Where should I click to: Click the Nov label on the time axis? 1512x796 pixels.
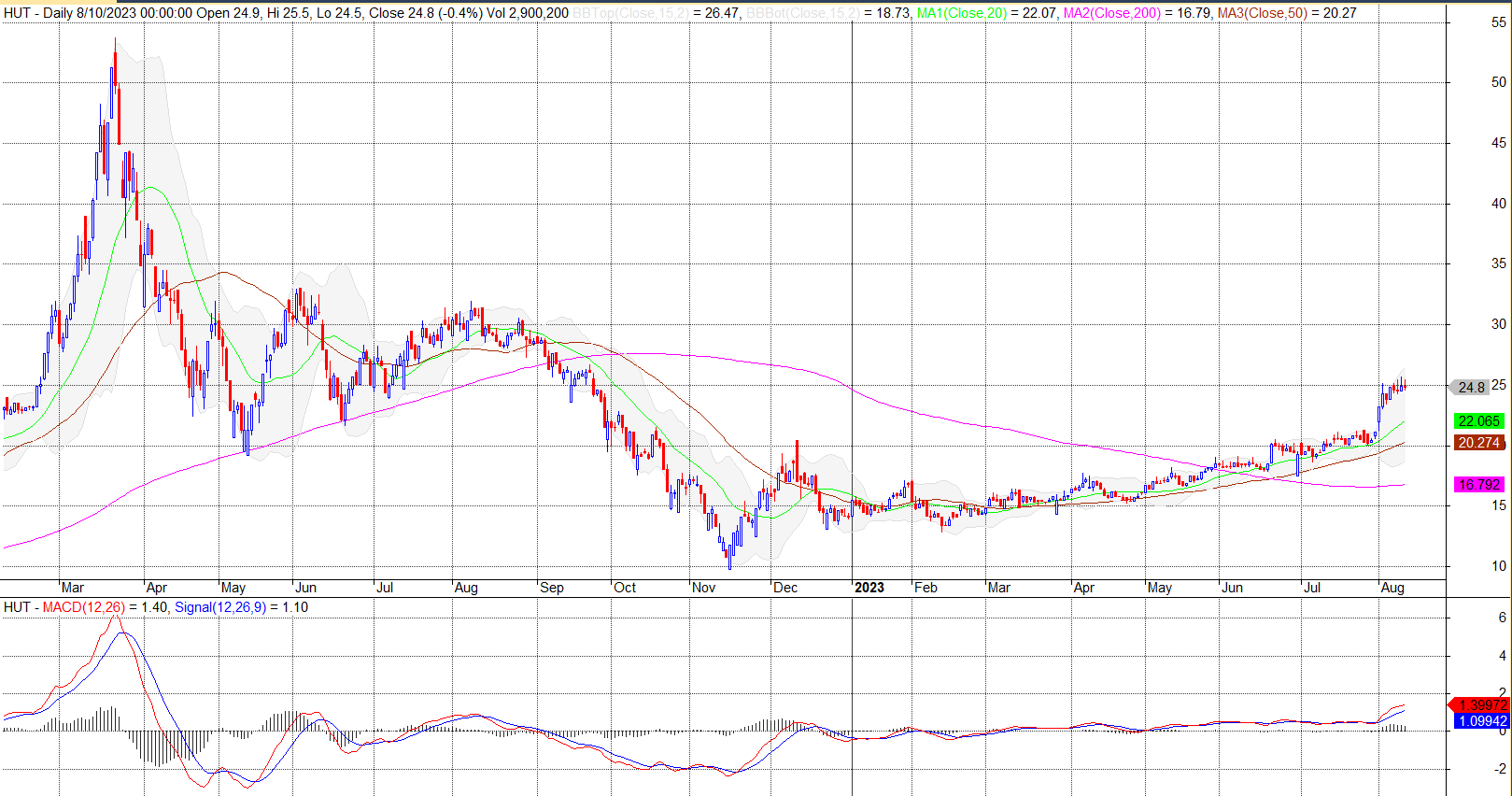click(703, 588)
